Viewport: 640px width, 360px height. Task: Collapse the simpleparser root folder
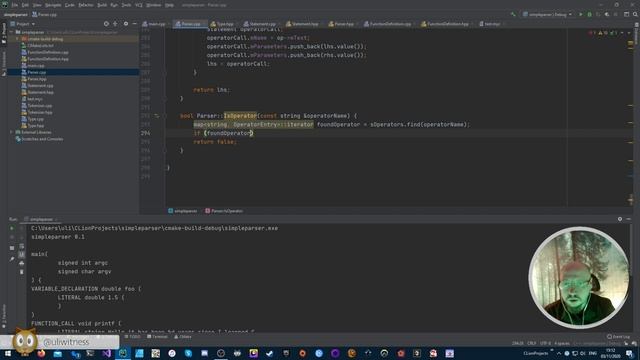coord(11,32)
